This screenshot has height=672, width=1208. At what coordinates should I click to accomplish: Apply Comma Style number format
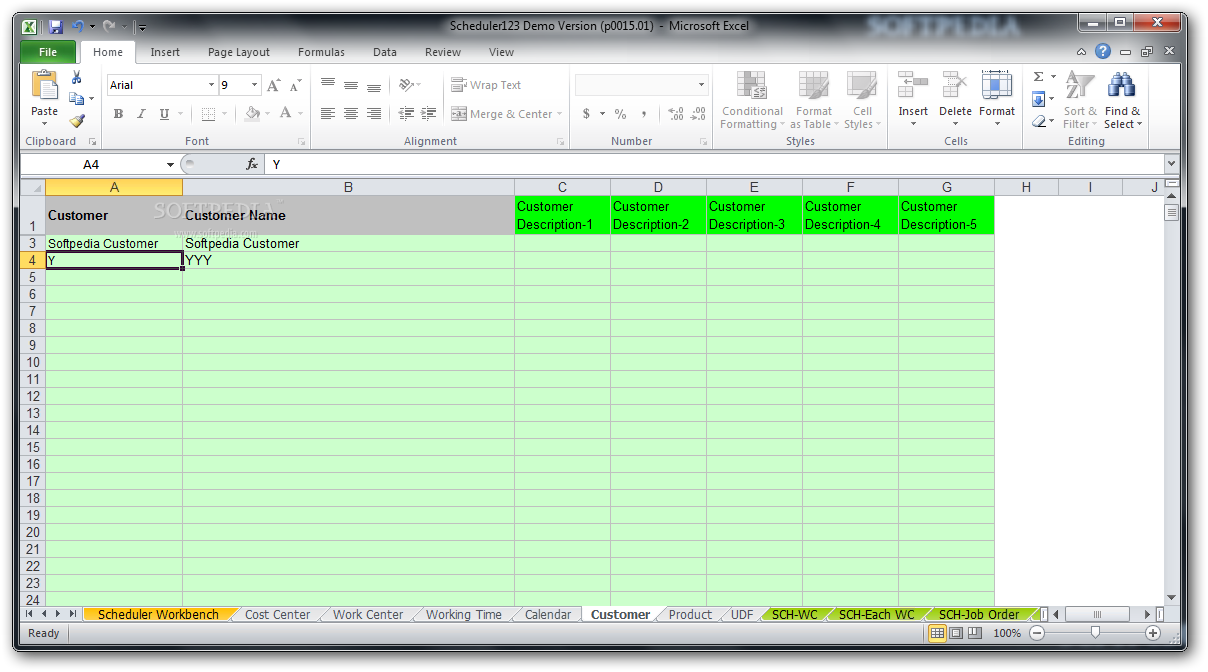(x=644, y=114)
